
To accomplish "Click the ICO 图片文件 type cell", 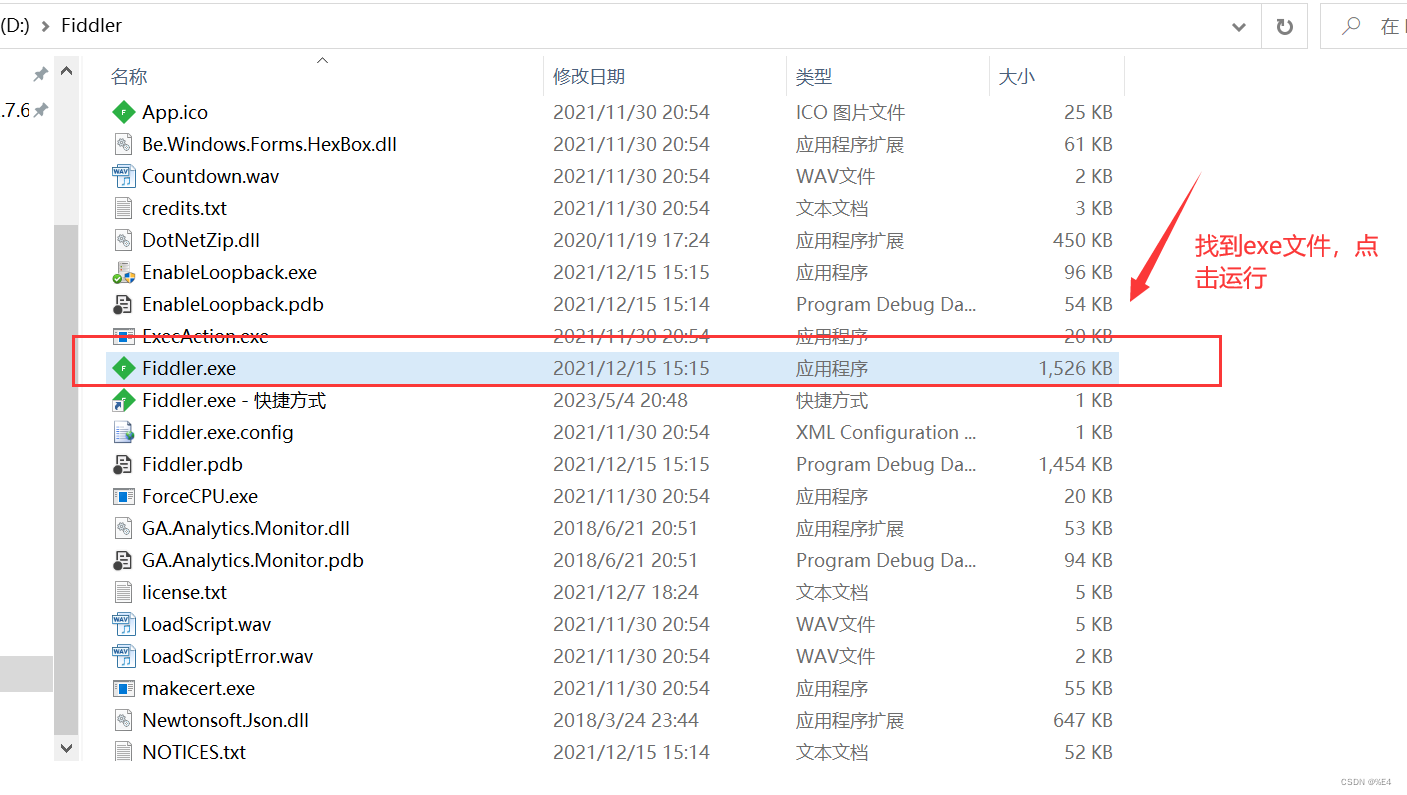I will 850,112.
